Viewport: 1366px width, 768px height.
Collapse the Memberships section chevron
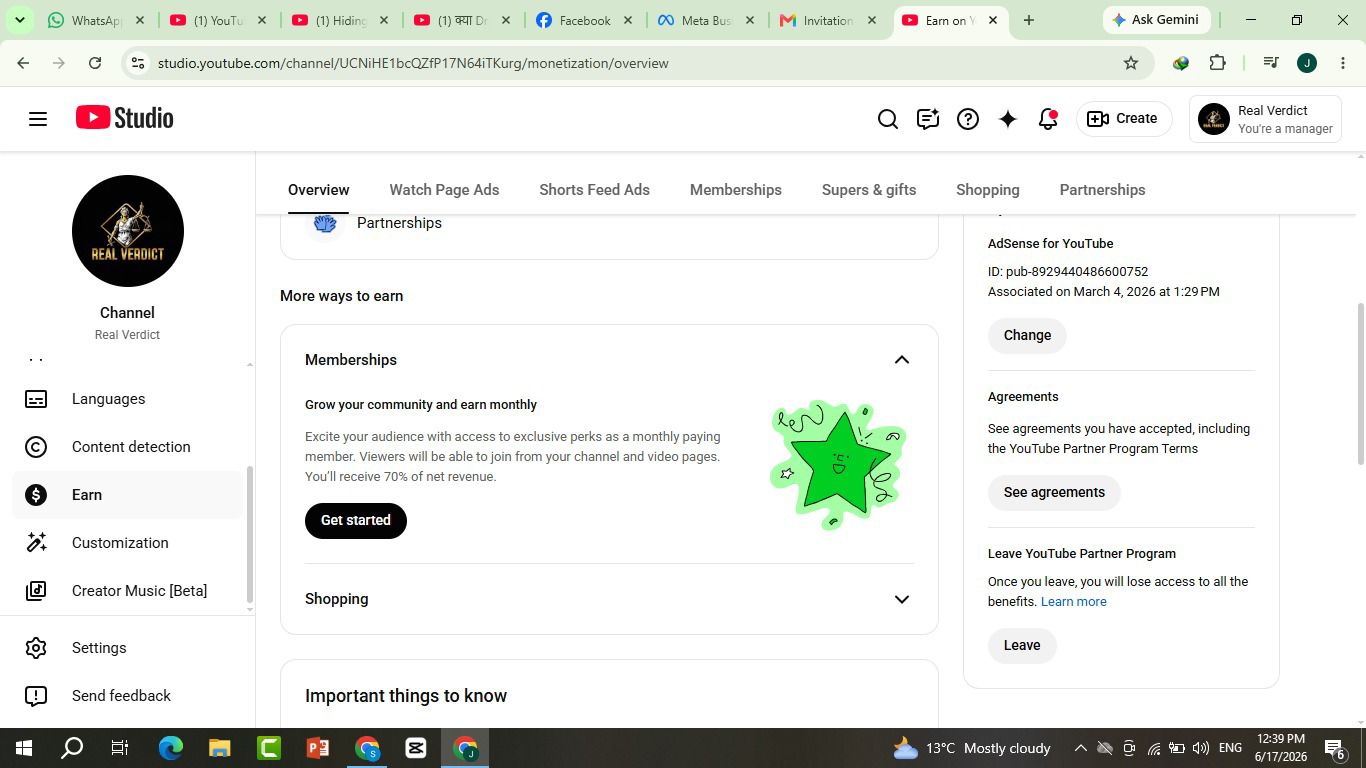pos(902,360)
